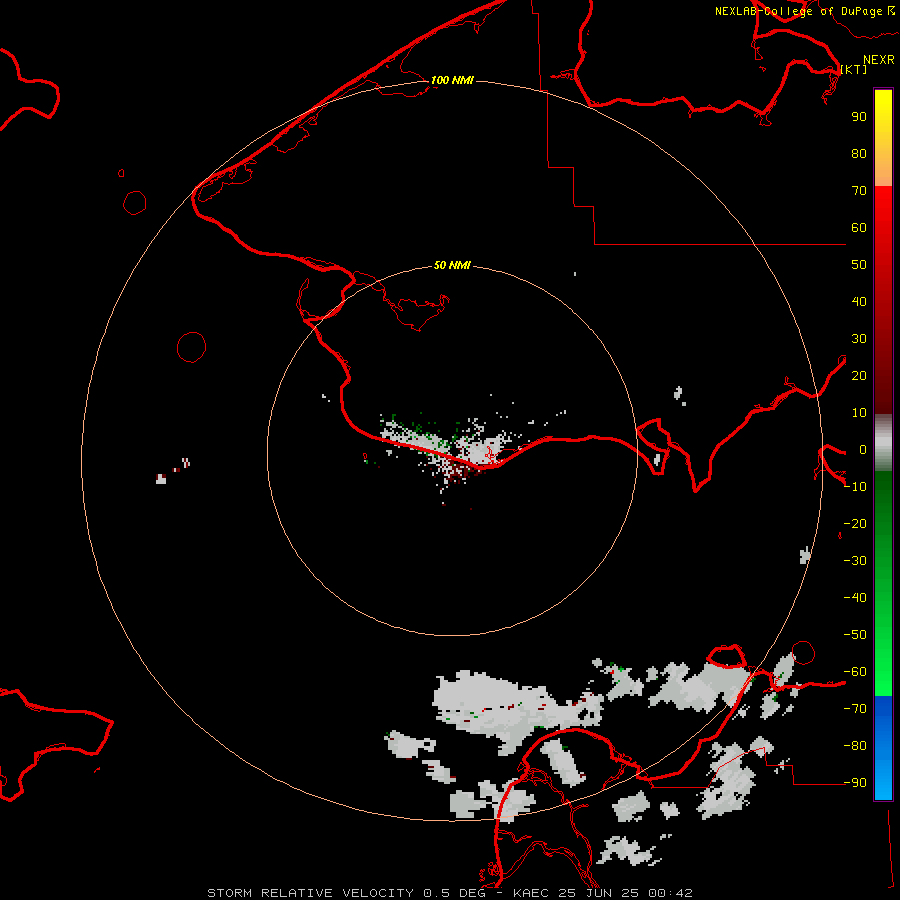
Task: Click the -60 value on velocity scale
Action: [855, 672]
